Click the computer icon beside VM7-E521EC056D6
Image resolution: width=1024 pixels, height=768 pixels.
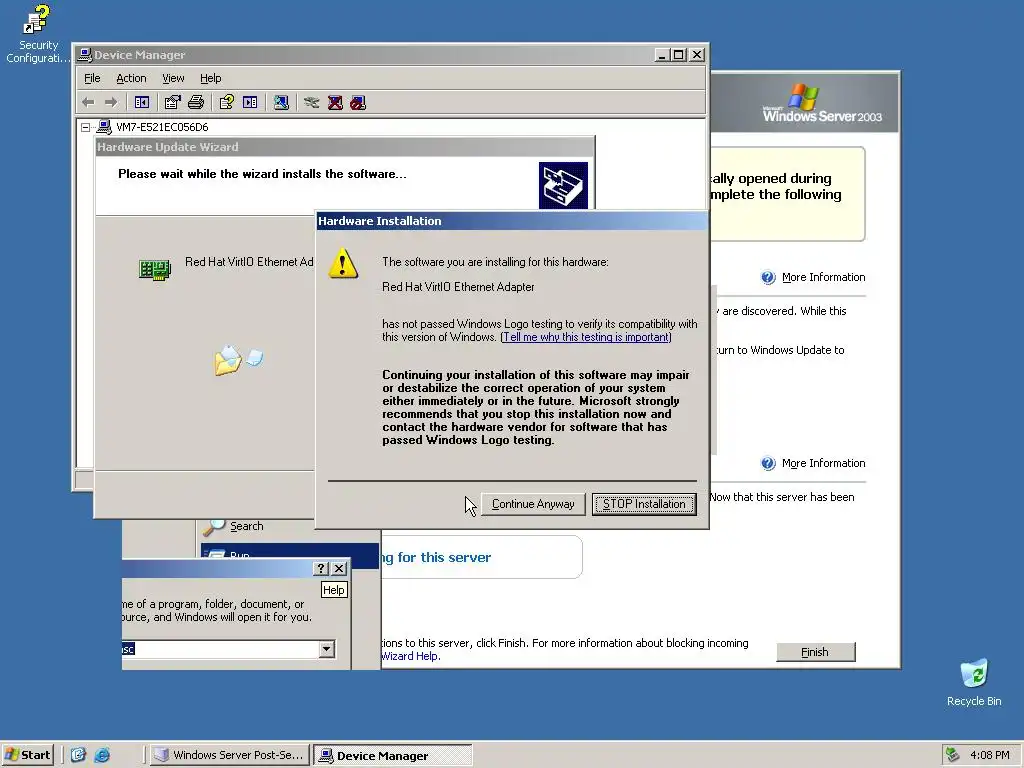coord(104,127)
